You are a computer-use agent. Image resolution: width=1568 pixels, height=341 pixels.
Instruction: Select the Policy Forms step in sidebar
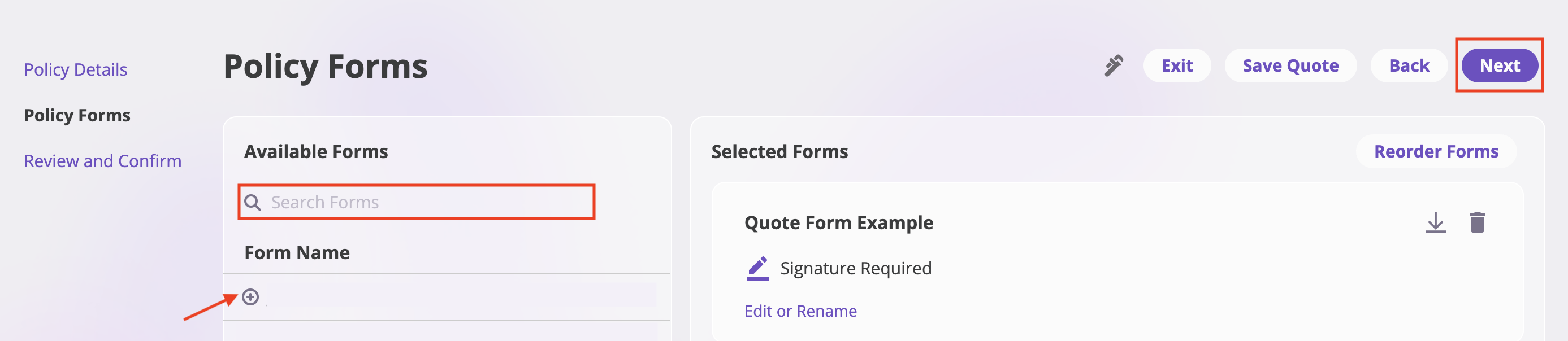coord(77,115)
